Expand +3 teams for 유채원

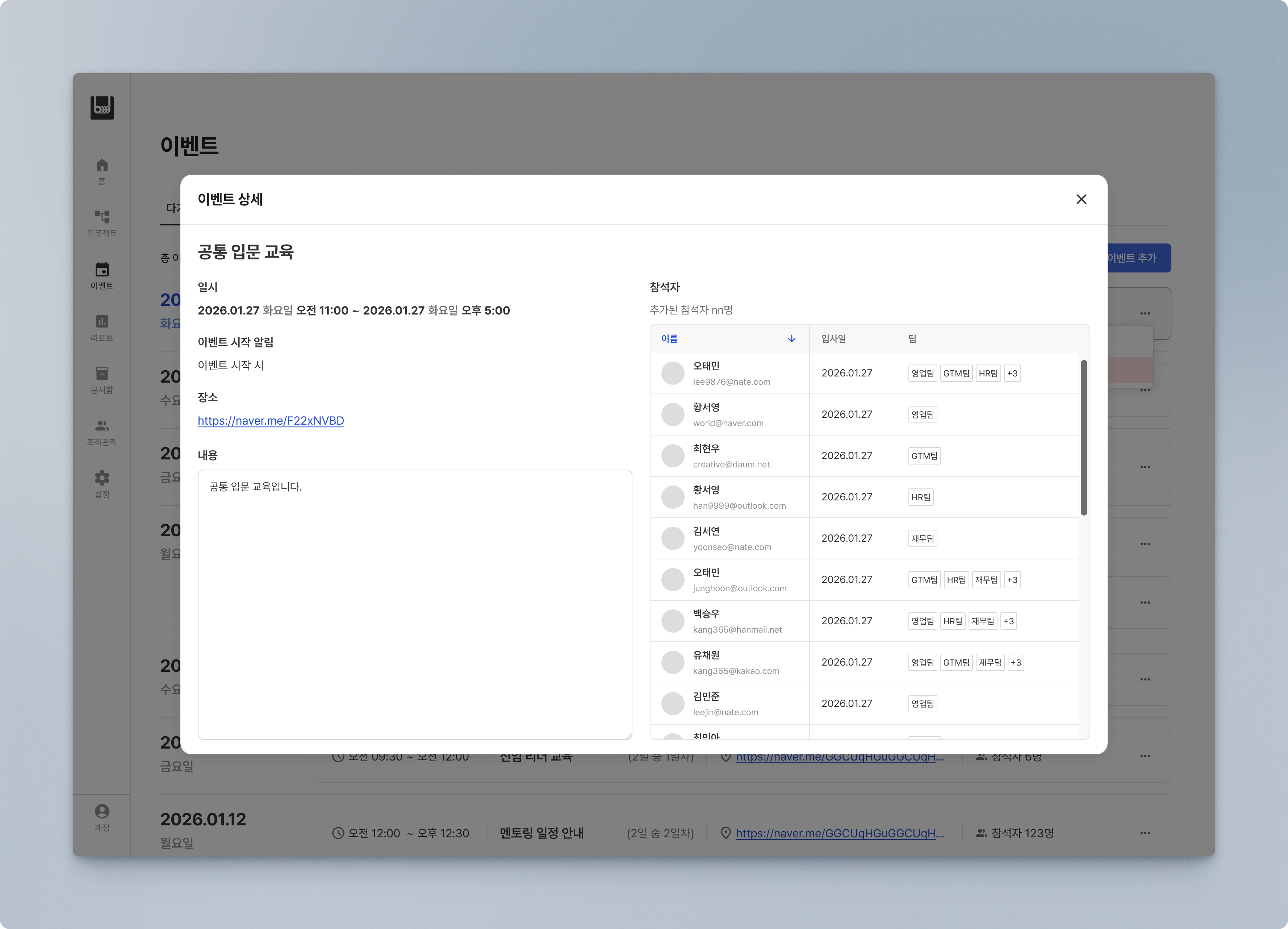(1015, 663)
